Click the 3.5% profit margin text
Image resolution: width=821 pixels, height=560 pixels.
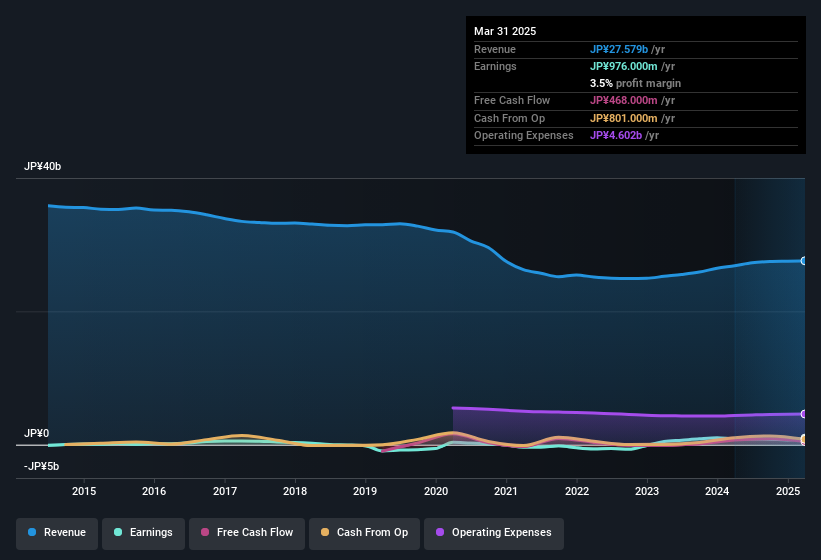[635, 83]
